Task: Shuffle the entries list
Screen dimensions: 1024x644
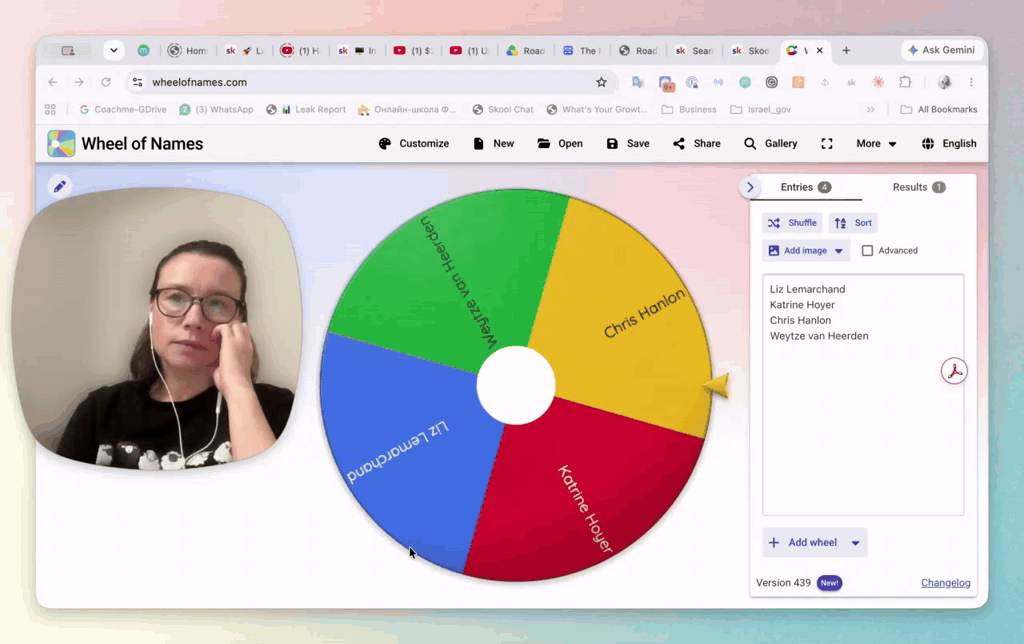Action: pos(792,223)
